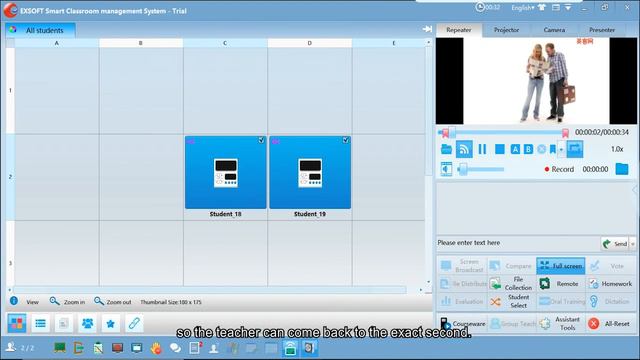Select the All students tab
This screenshot has width=640, height=360.
coord(40,30)
